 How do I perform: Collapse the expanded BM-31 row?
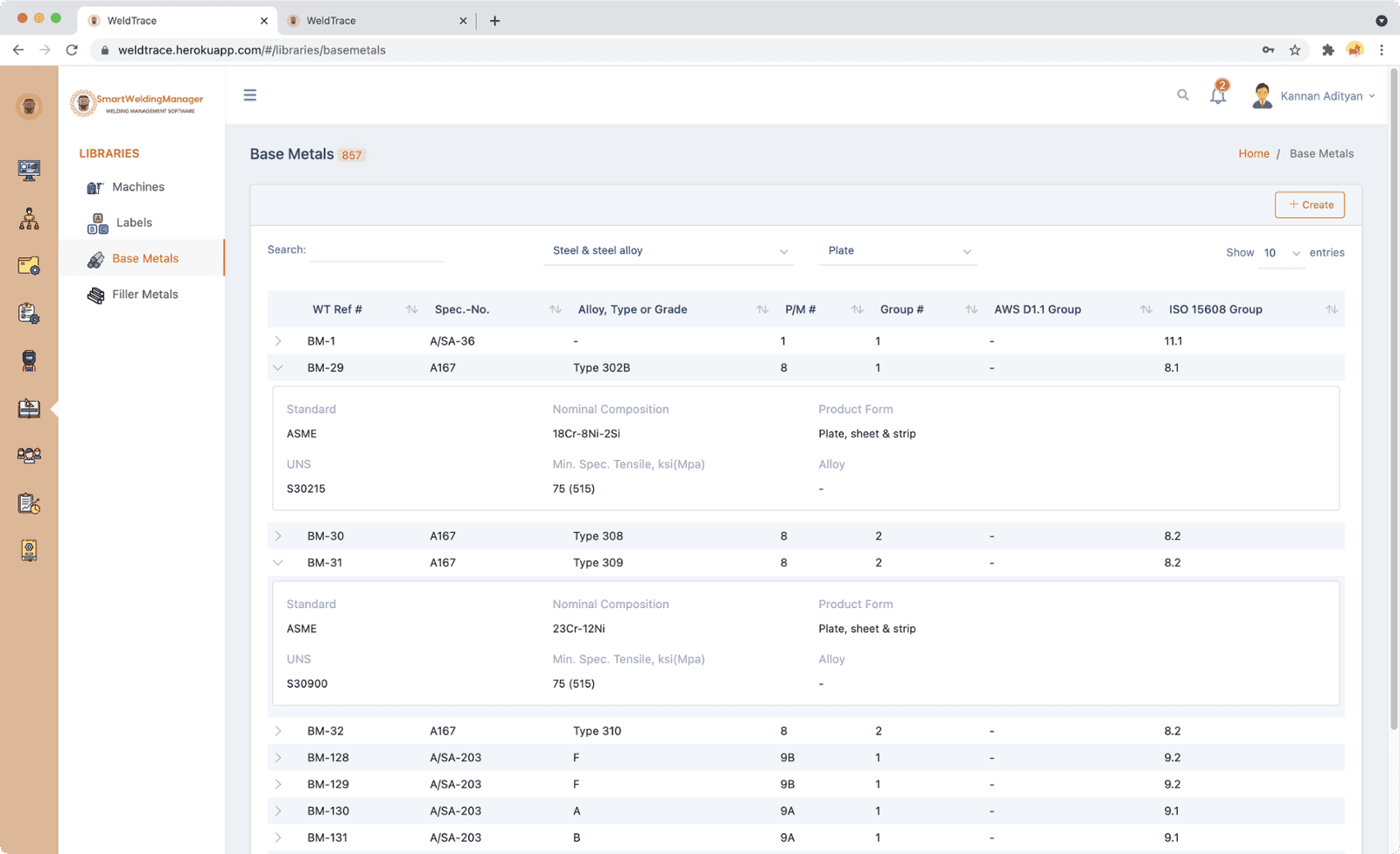[x=278, y=563]
